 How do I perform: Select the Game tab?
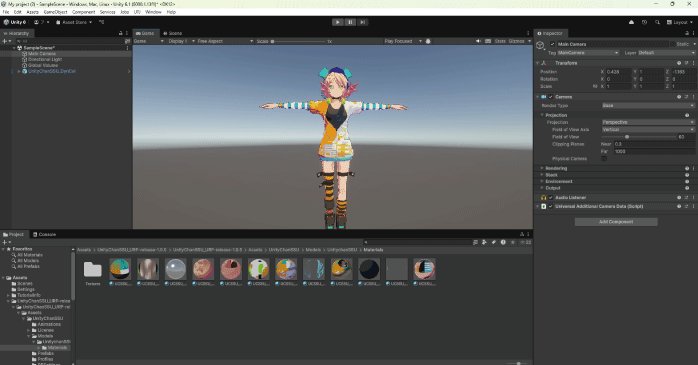145,33
